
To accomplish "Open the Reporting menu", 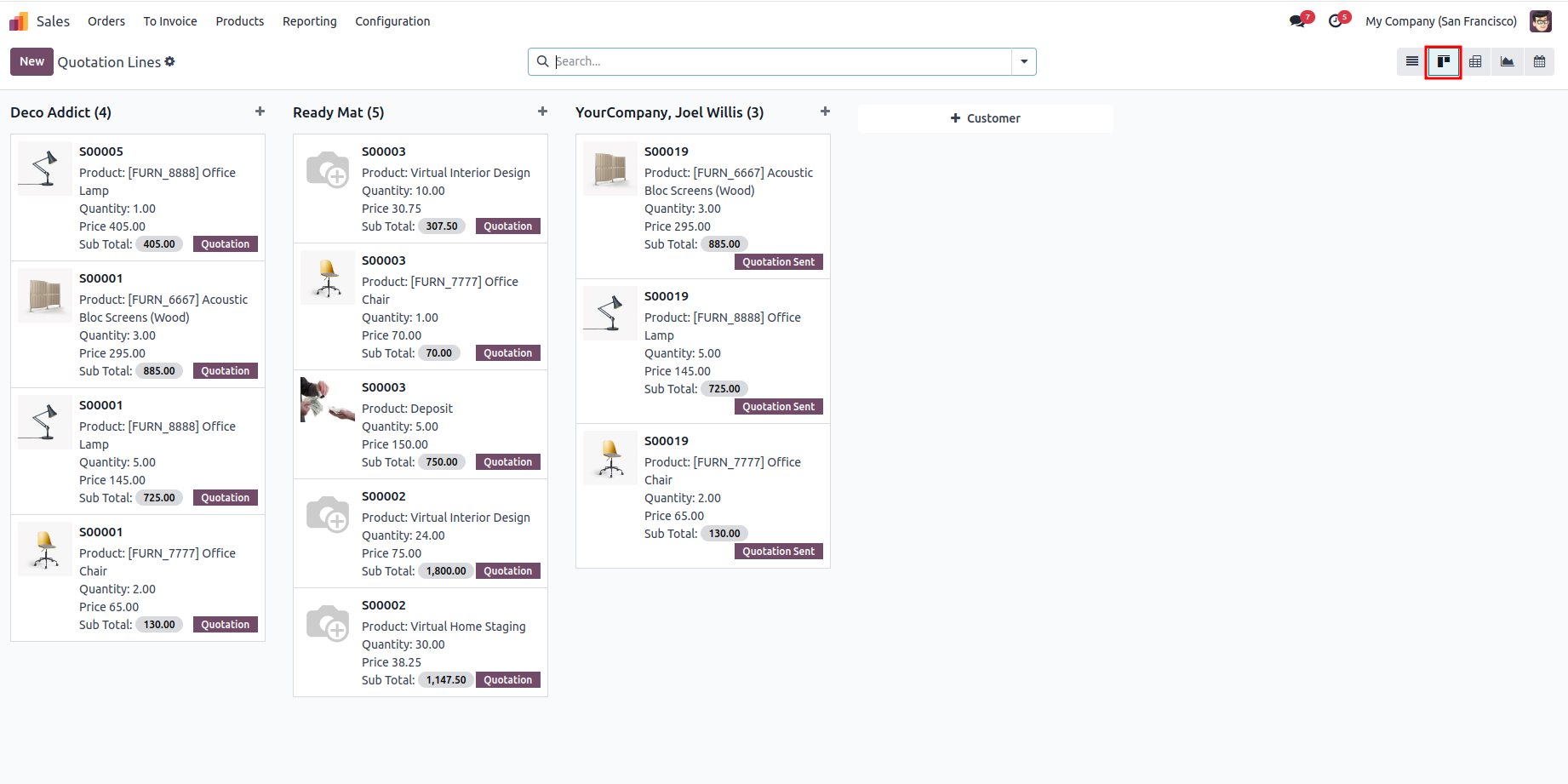I will pyautogui.click(x=309, y=21).
